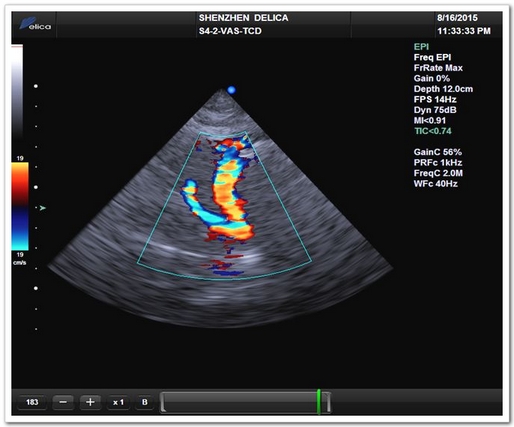Click the frame counter 183 field
Viewport: 514px width, 427px height.
pyautogui.click(x=32, y=402)
